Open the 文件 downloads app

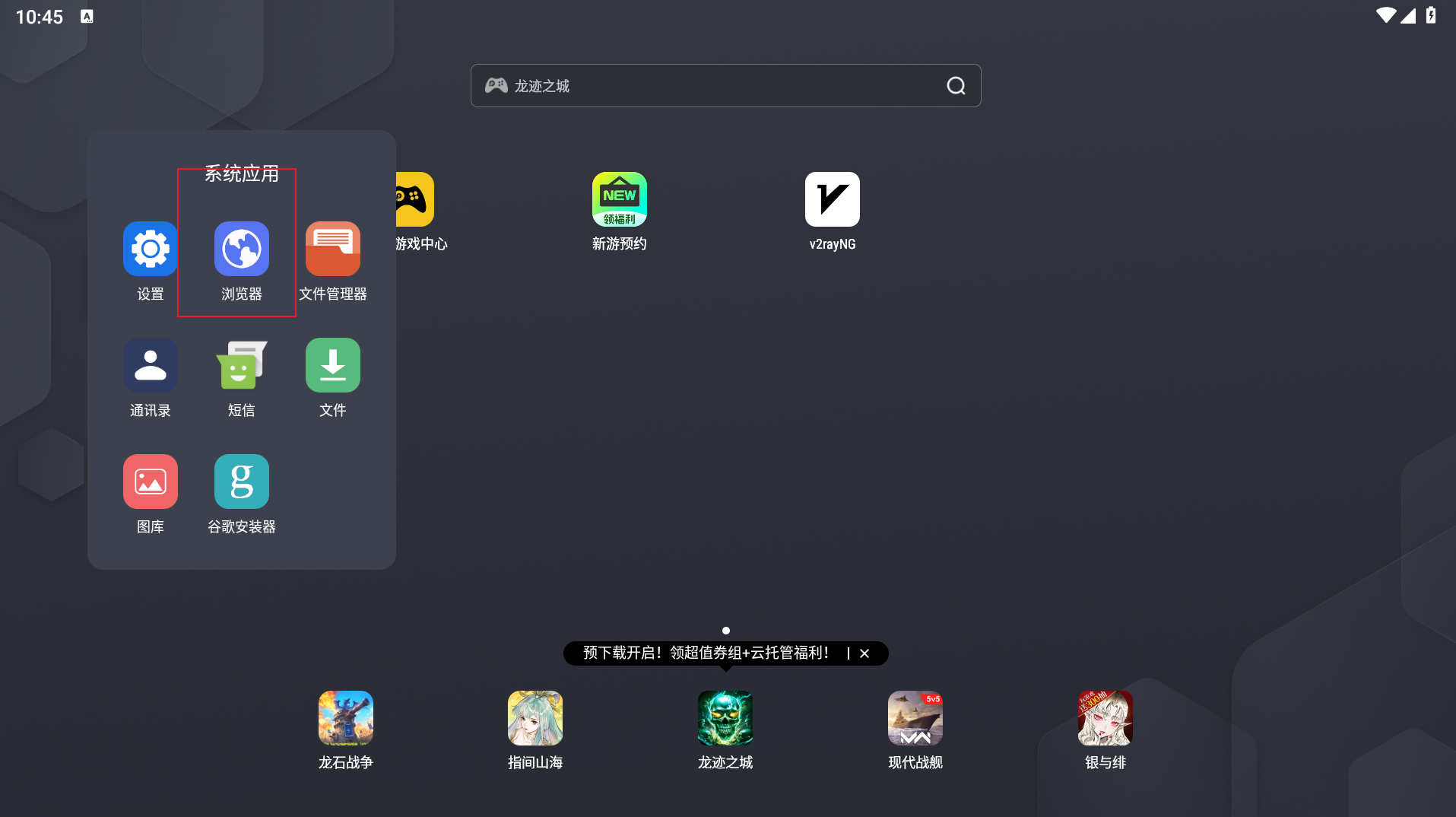333,365
